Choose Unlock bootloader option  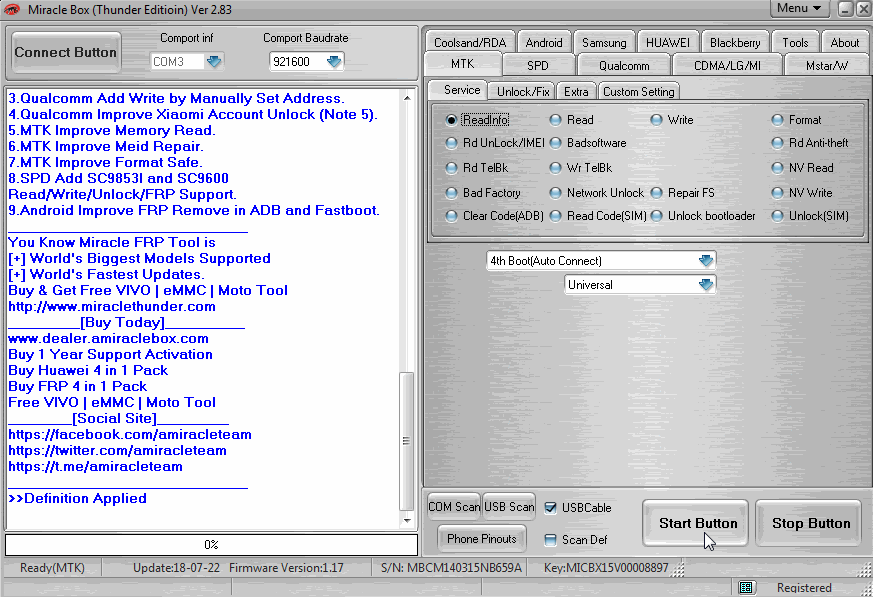coord(656,216)
